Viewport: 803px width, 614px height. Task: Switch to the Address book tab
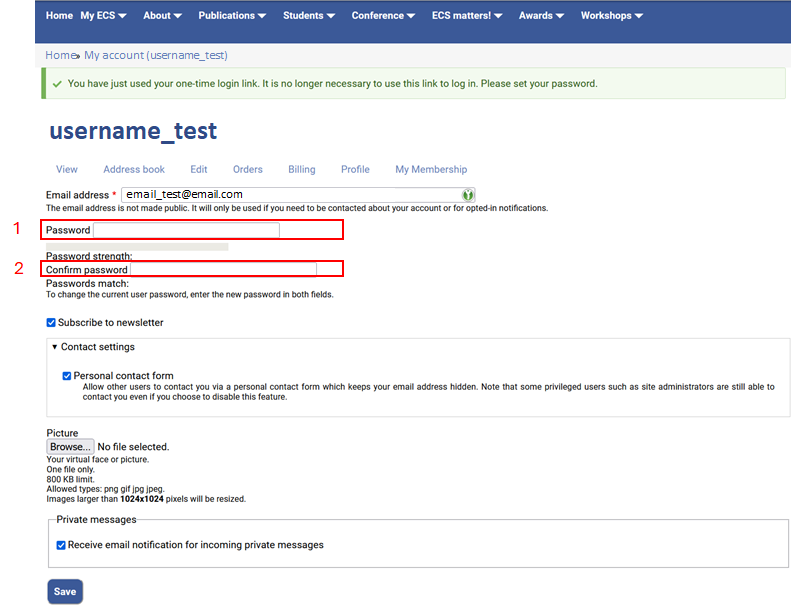click(x=134, y=170)
